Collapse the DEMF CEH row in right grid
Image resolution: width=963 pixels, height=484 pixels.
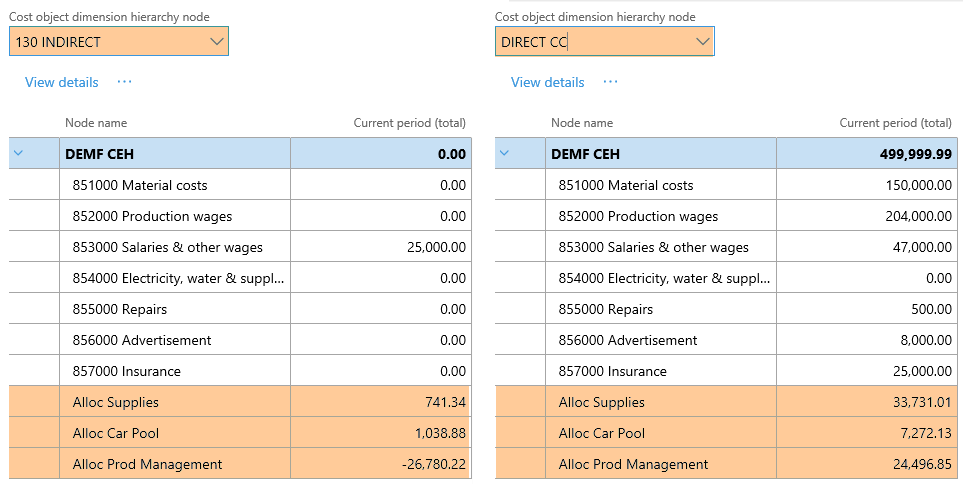coord(504,154)
